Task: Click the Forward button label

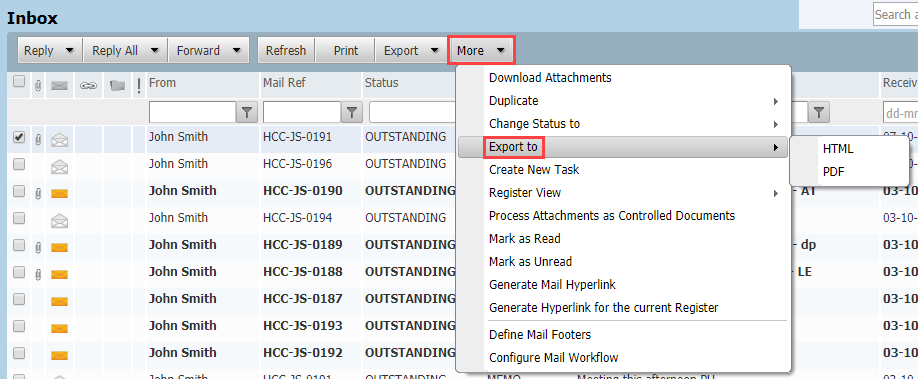Action: (x=198, y=51)
